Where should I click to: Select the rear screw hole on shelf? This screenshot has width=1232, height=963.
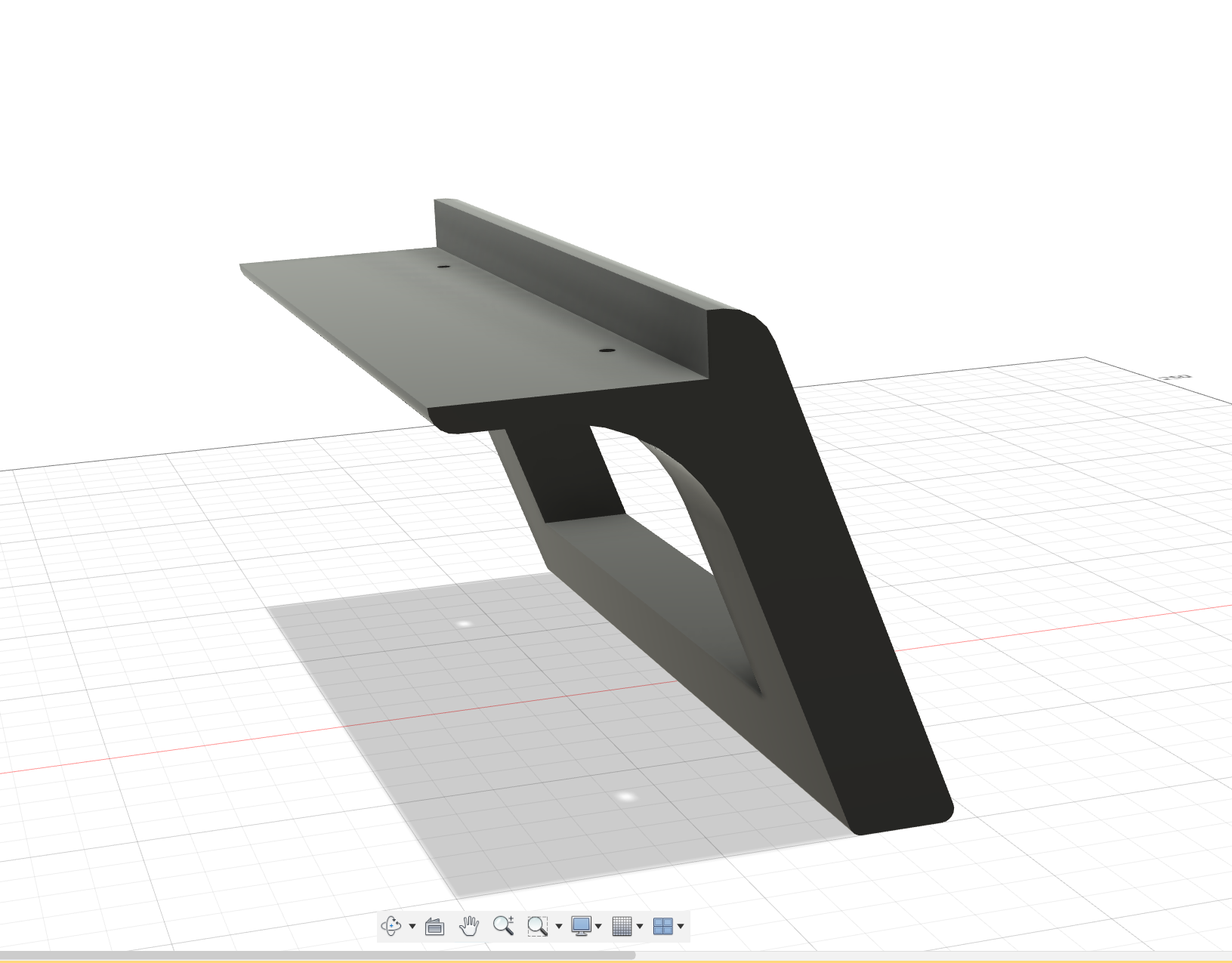[x=443, y=267]
